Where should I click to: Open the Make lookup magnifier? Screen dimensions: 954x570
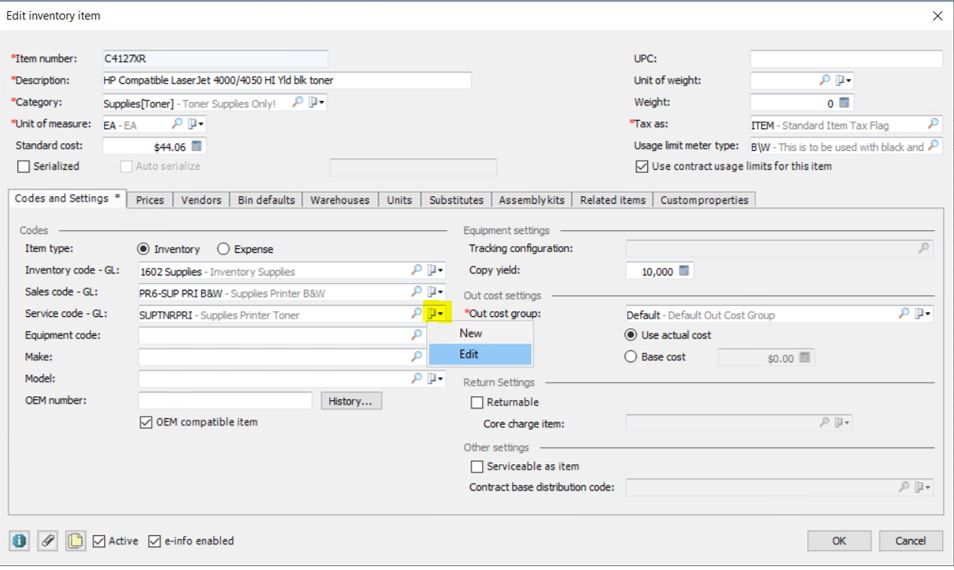(x=416, y=356)
